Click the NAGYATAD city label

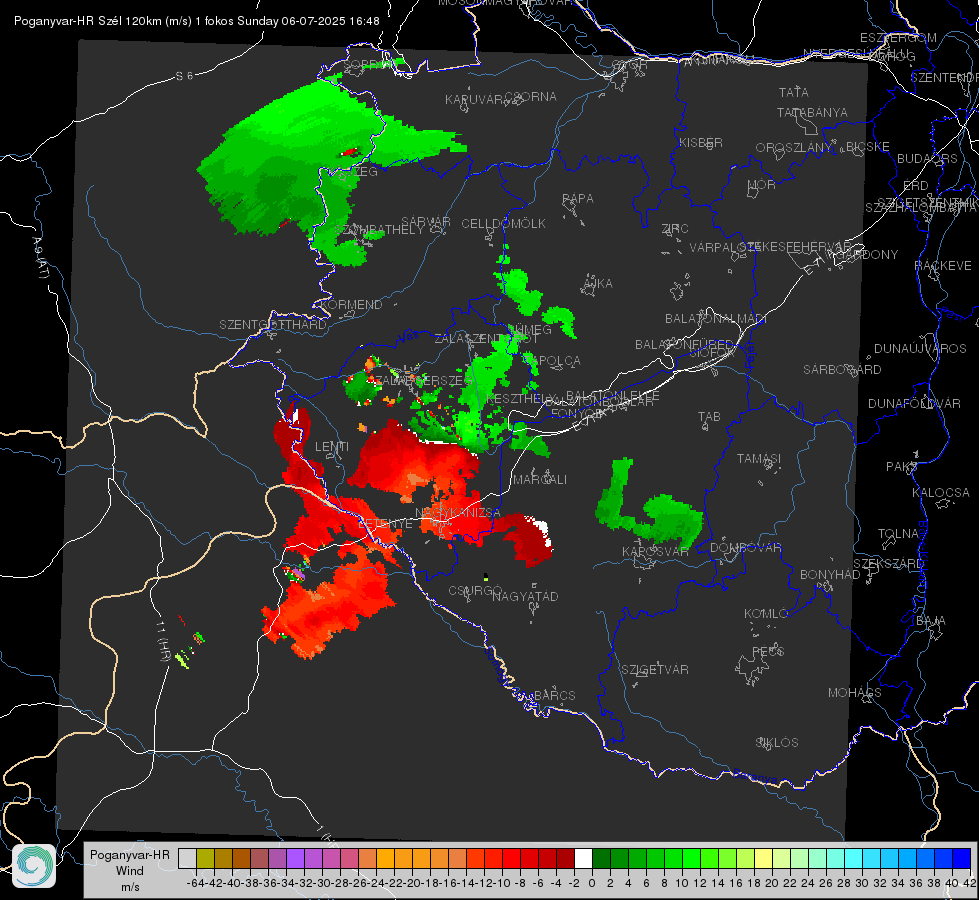[525, 596]
